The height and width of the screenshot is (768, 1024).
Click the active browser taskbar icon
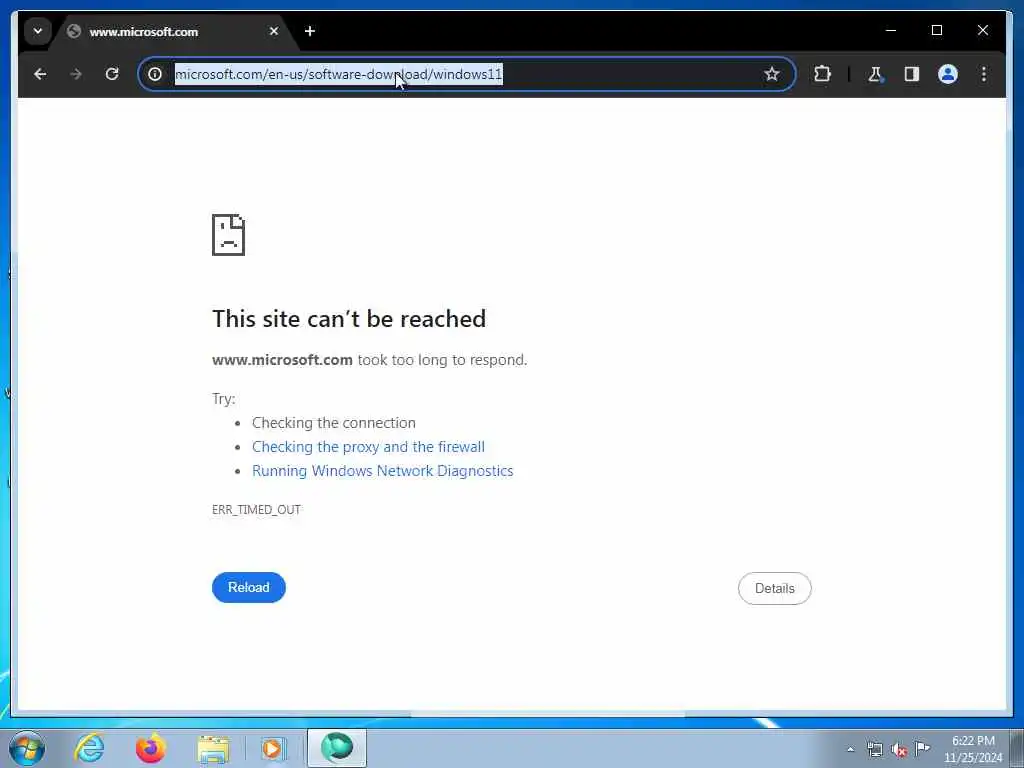[x=337, y=748]
